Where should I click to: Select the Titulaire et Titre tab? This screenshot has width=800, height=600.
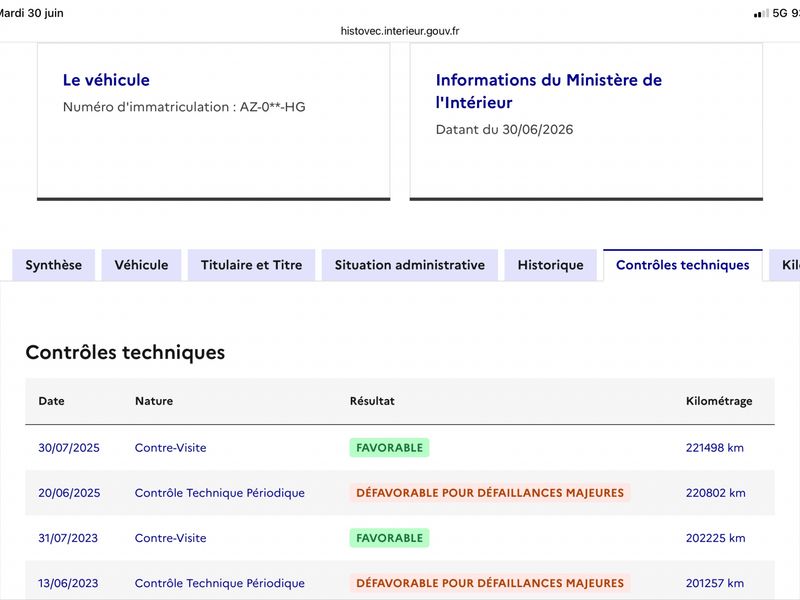252,265
